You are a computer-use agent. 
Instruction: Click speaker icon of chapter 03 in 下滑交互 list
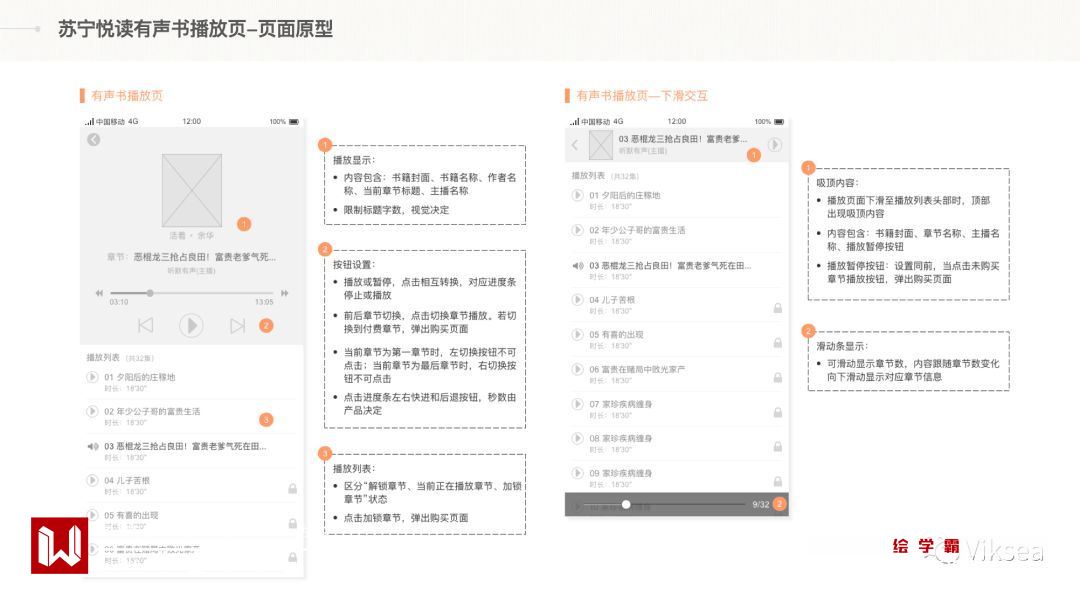click(x=578, y=265)
